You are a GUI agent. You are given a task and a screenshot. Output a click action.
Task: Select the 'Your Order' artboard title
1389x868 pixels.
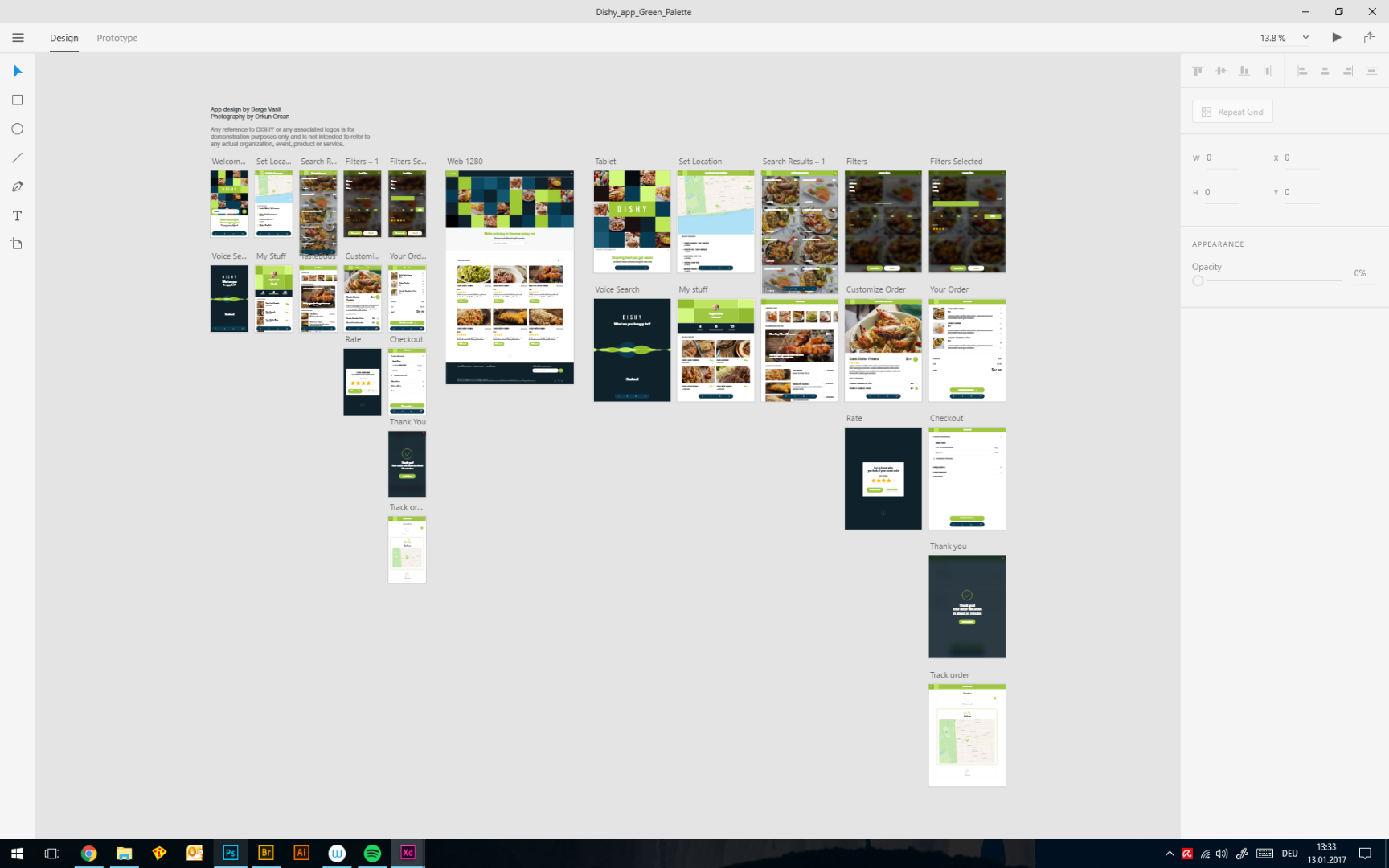(x=949, y=289)
